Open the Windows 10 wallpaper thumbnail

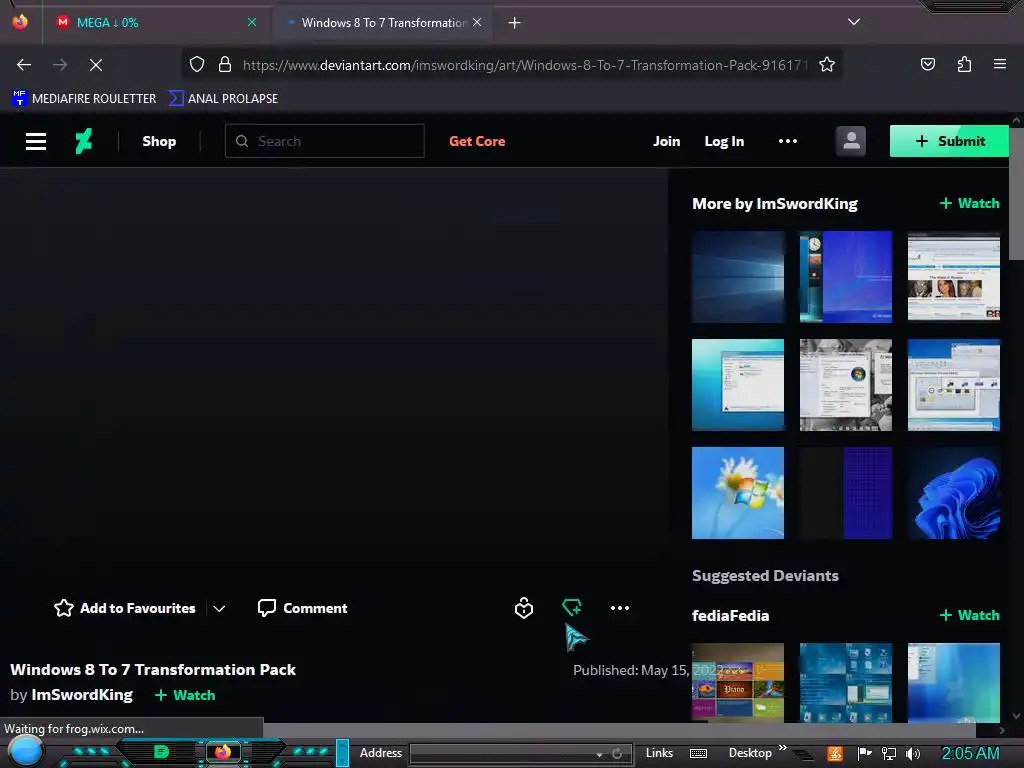[x=738, y=276]
